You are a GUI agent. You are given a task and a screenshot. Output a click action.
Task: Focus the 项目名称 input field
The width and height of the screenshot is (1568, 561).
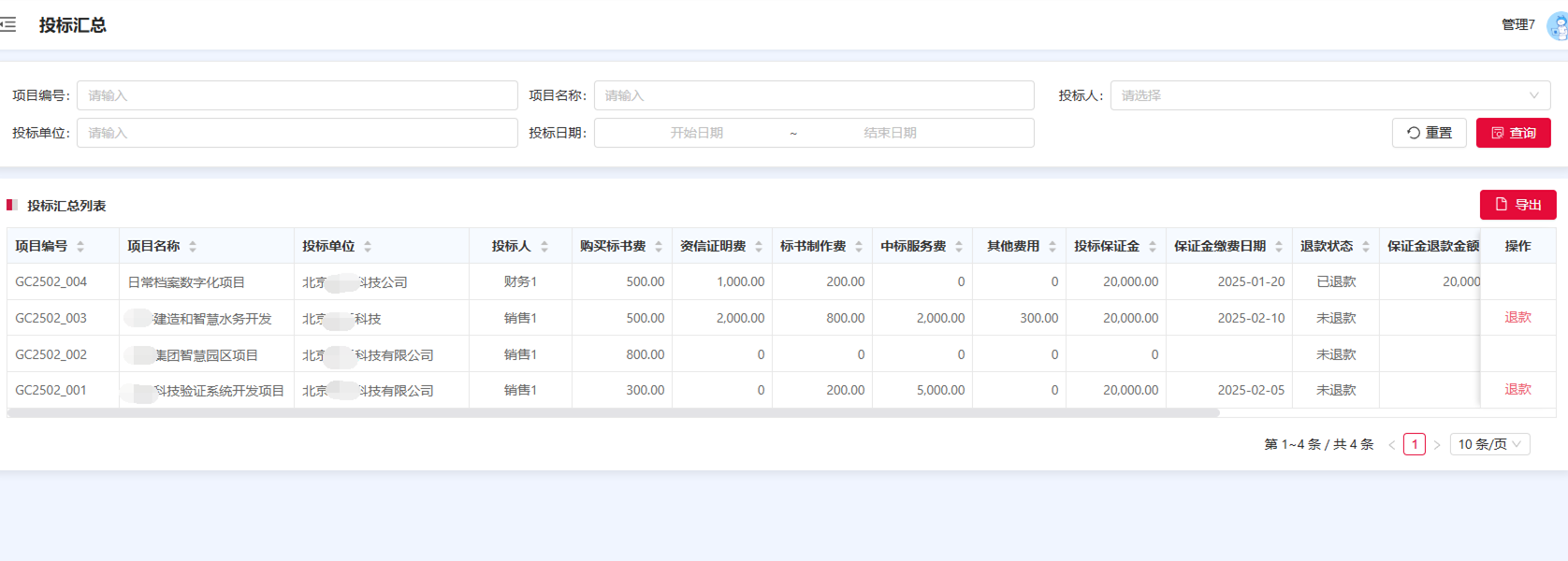pos(814,95)
